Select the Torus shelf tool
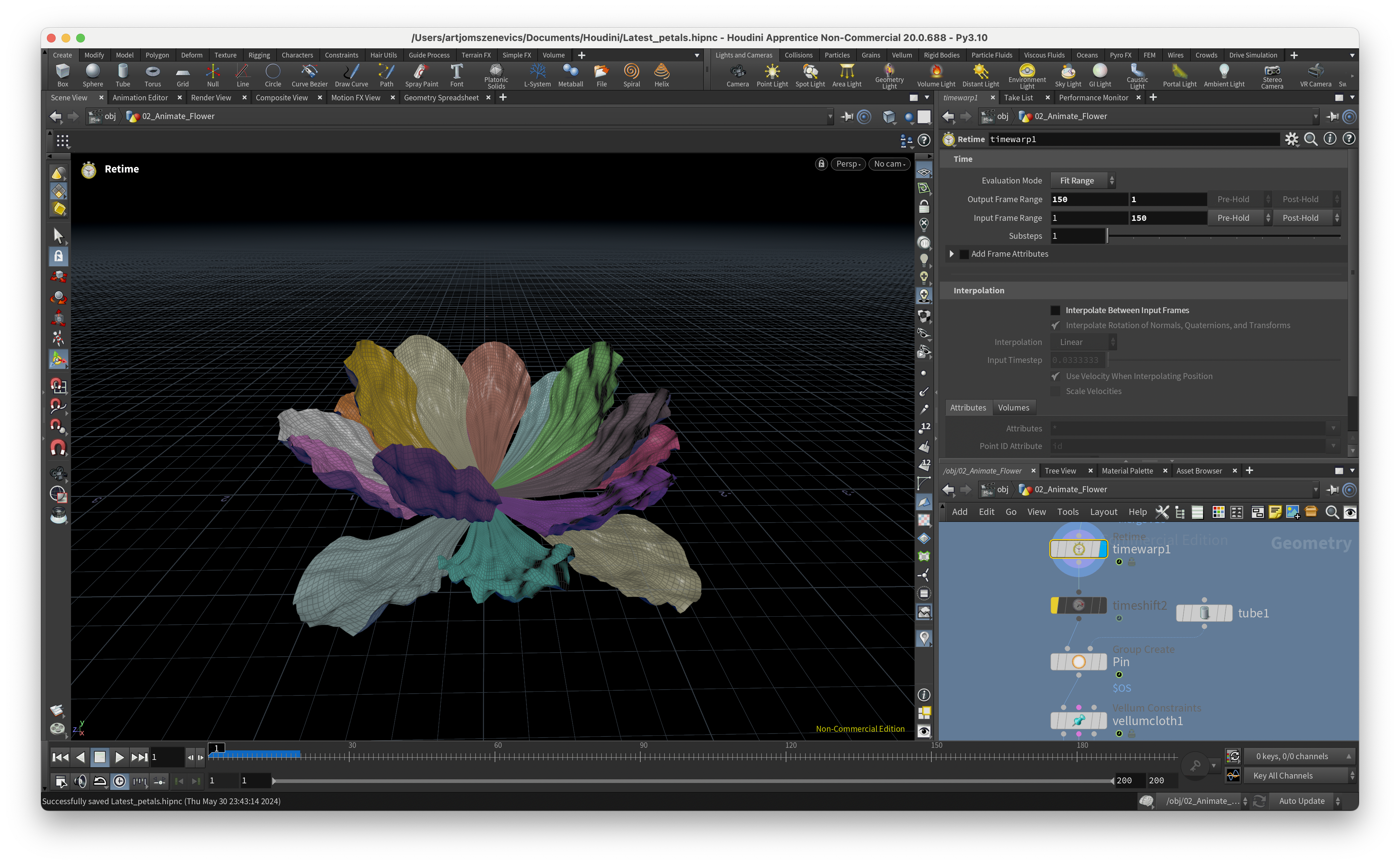Screen dimensions: 1400x865 (152, 75)
